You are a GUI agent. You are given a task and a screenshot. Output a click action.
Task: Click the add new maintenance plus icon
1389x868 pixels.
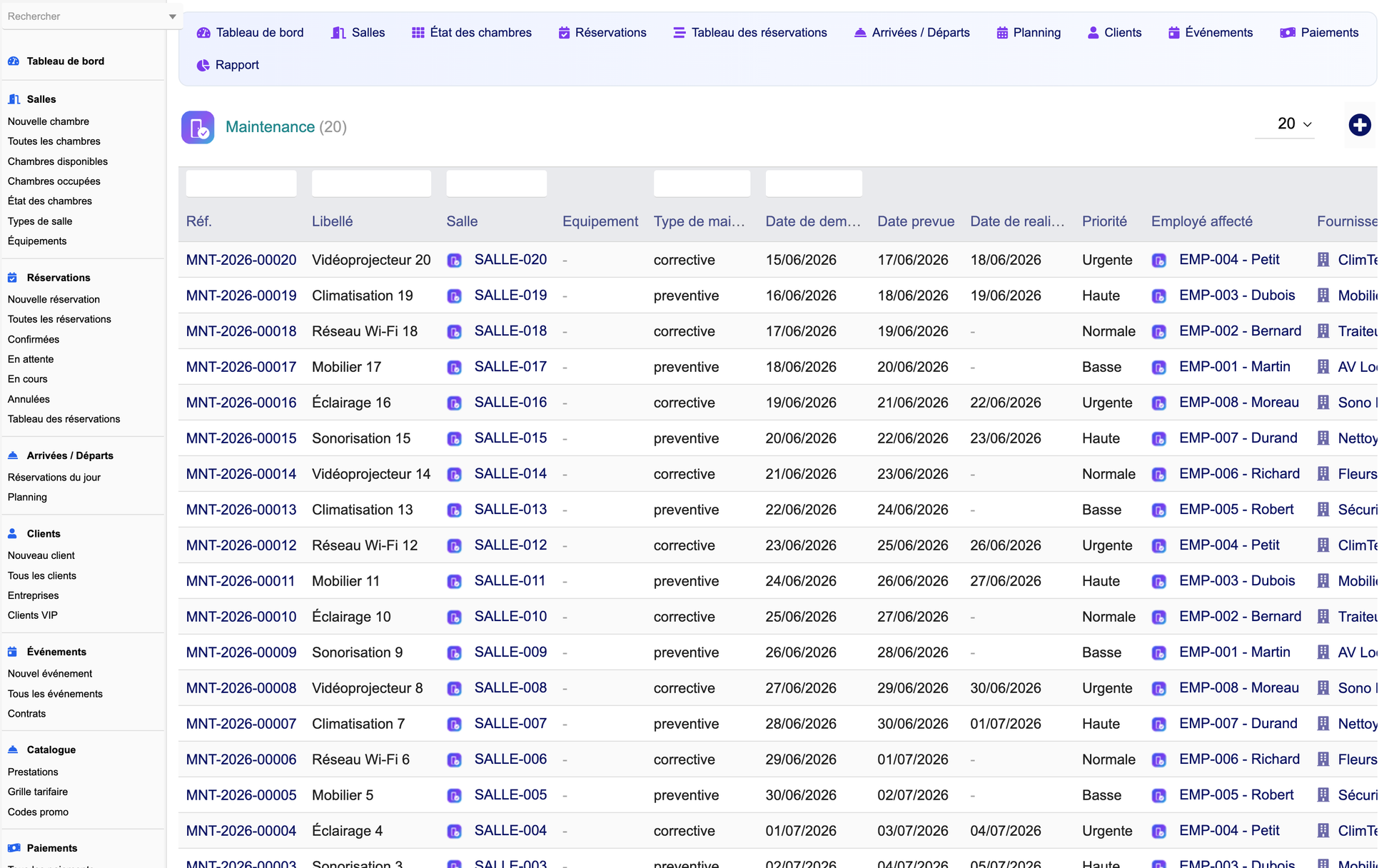(1359, 125)
